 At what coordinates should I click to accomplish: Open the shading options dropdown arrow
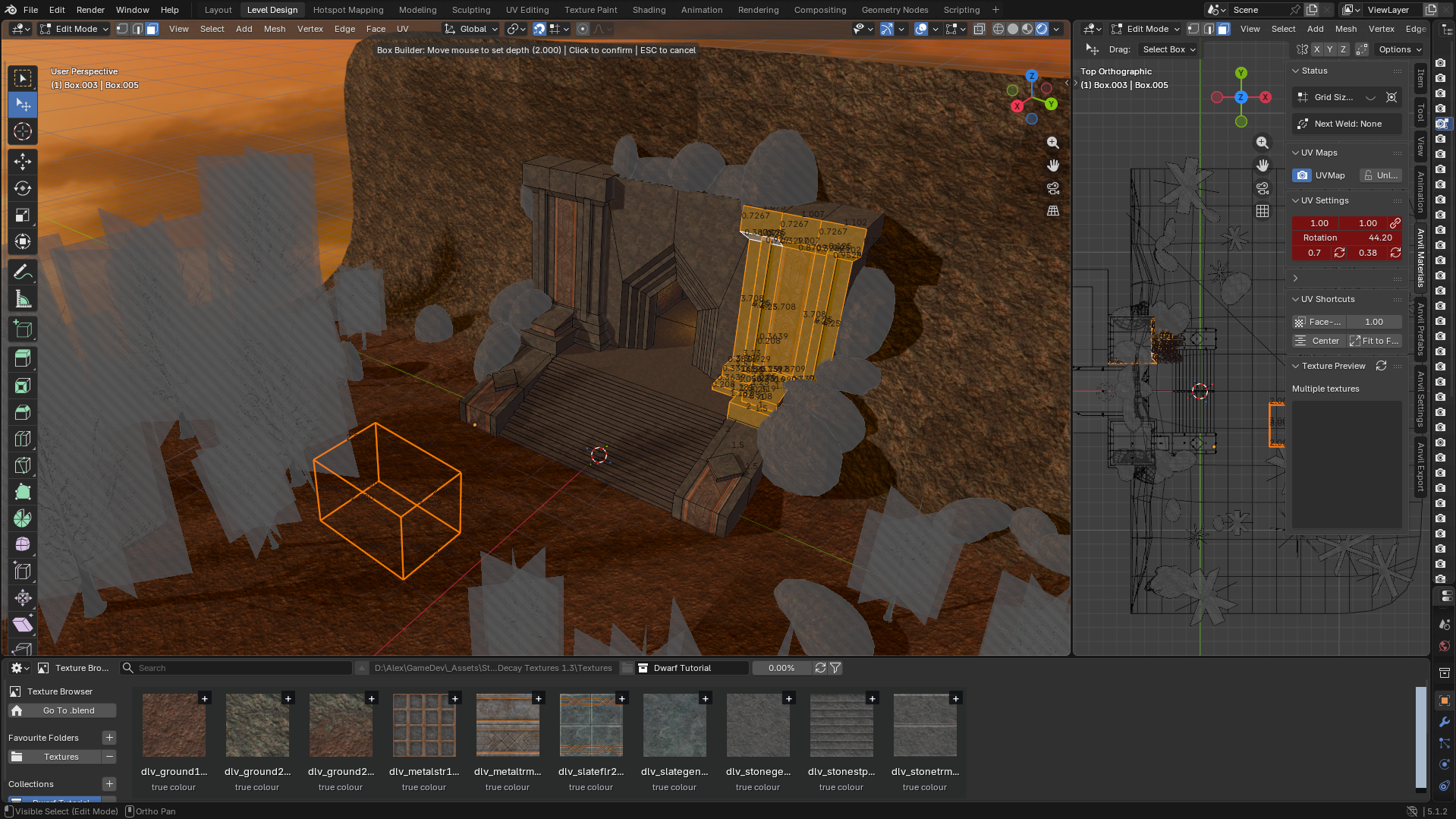click(1056, 29)
